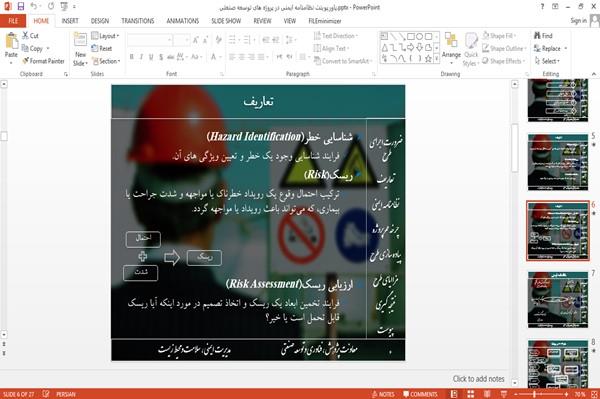The height and width of the screenshot is (399, 600).
Task: Open Shape Effects dropdown
Action: [x=504, y=61]
